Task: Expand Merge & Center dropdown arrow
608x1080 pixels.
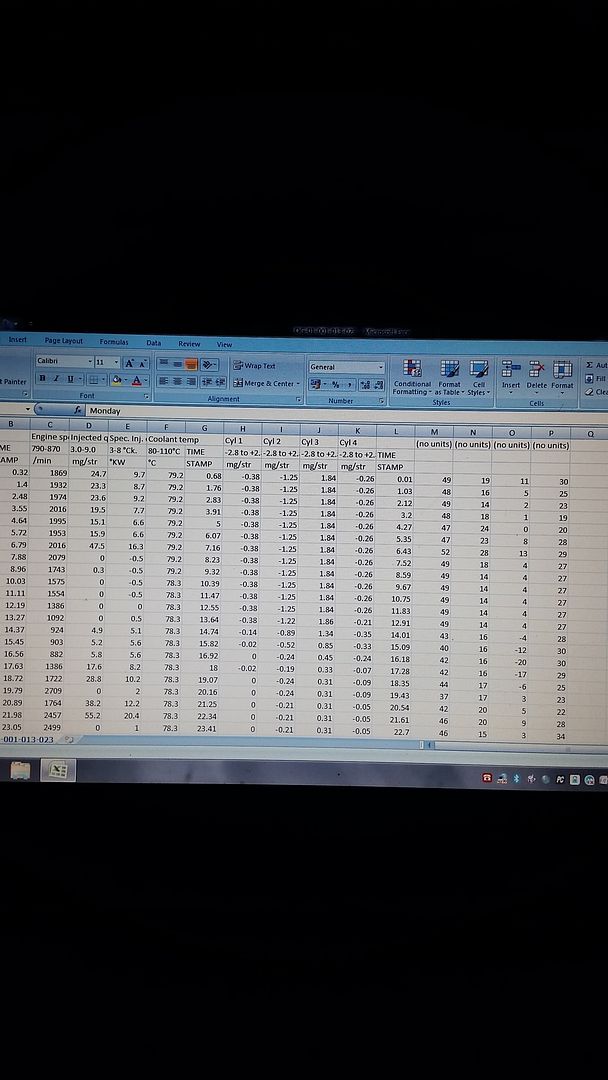Action: click(298, 384)
